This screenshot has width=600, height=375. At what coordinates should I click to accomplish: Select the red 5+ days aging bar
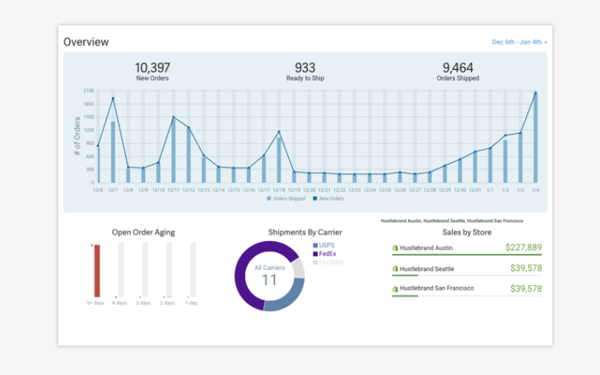point(97,271)
